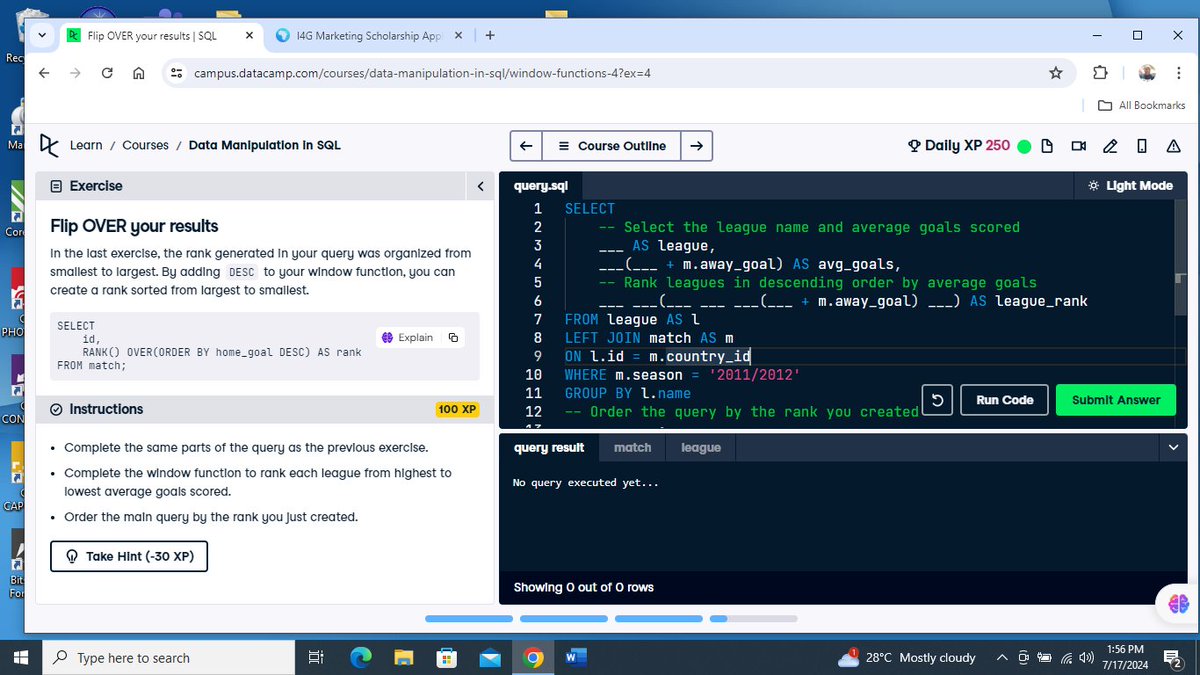Open the Chrome profile avatar

point(1147,73)
